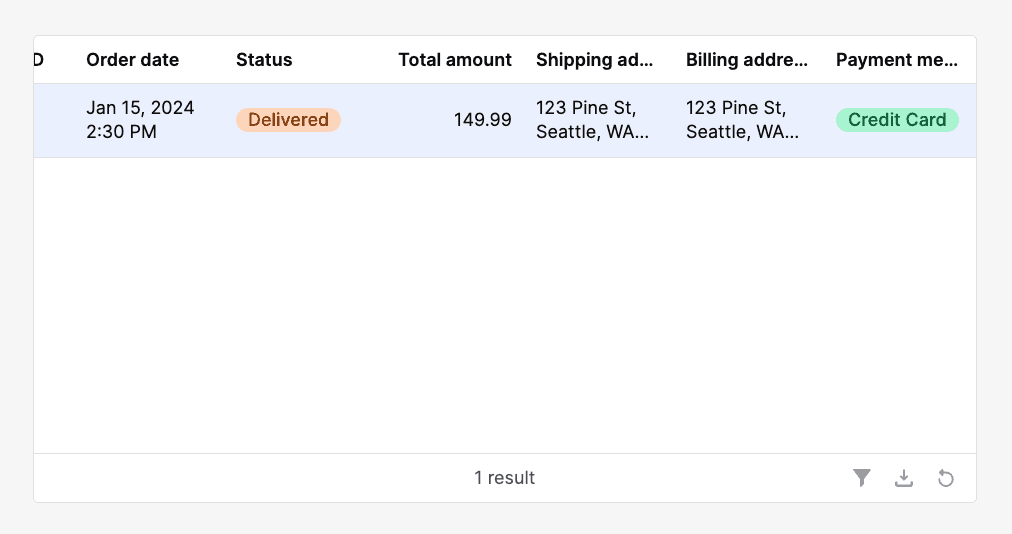
Task: Click the refresh icon in table footer
Action: [x=945, y=478]
